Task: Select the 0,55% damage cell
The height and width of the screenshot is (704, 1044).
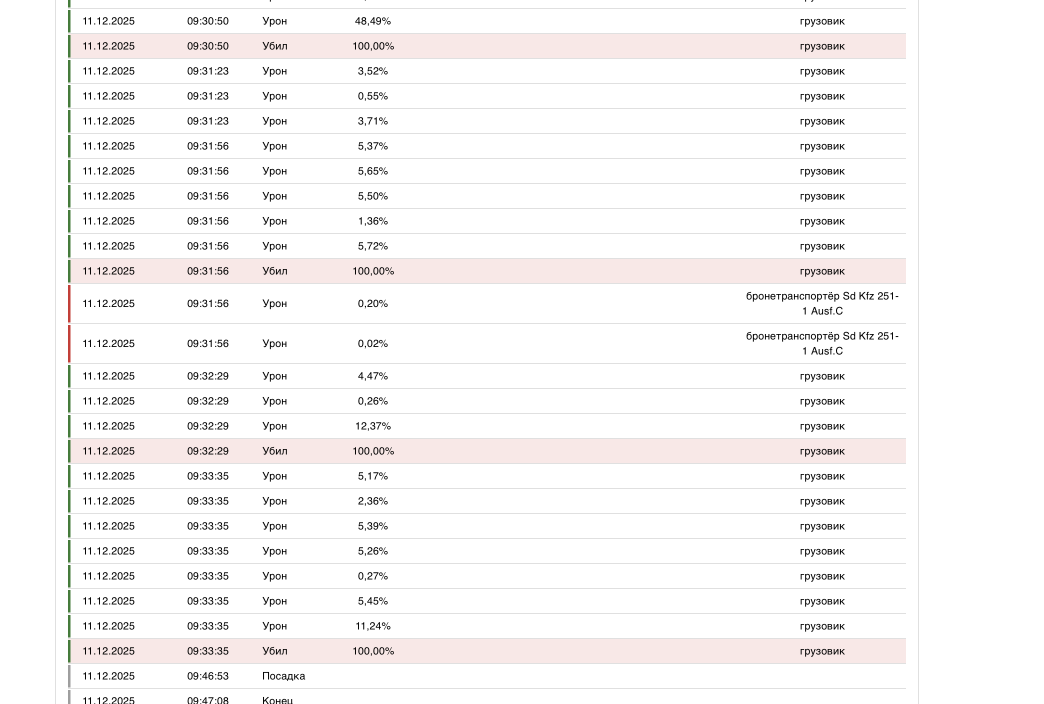Action: pos(372,96)
